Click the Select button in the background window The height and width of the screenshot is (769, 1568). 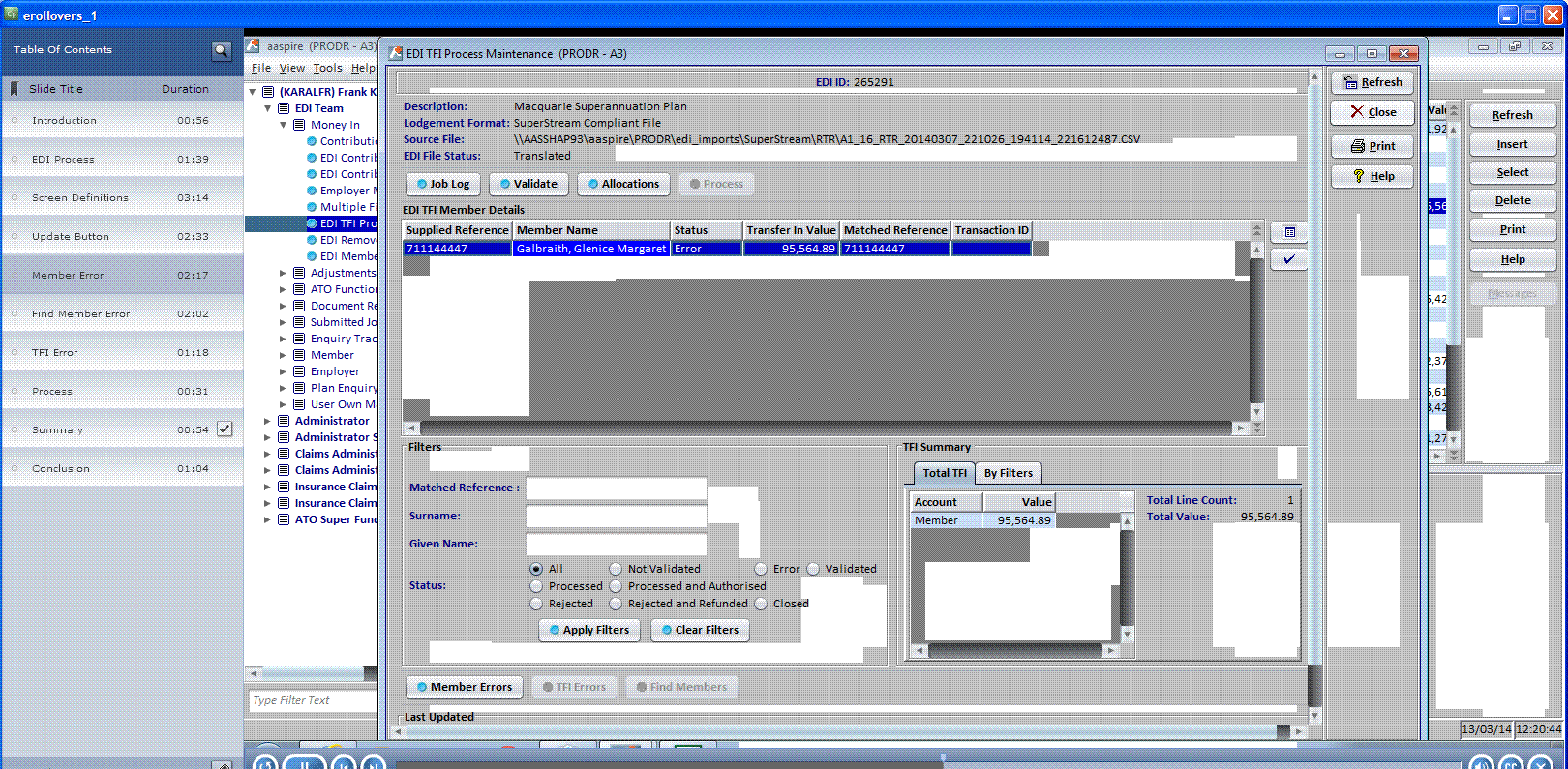(x=1512, y=172)
